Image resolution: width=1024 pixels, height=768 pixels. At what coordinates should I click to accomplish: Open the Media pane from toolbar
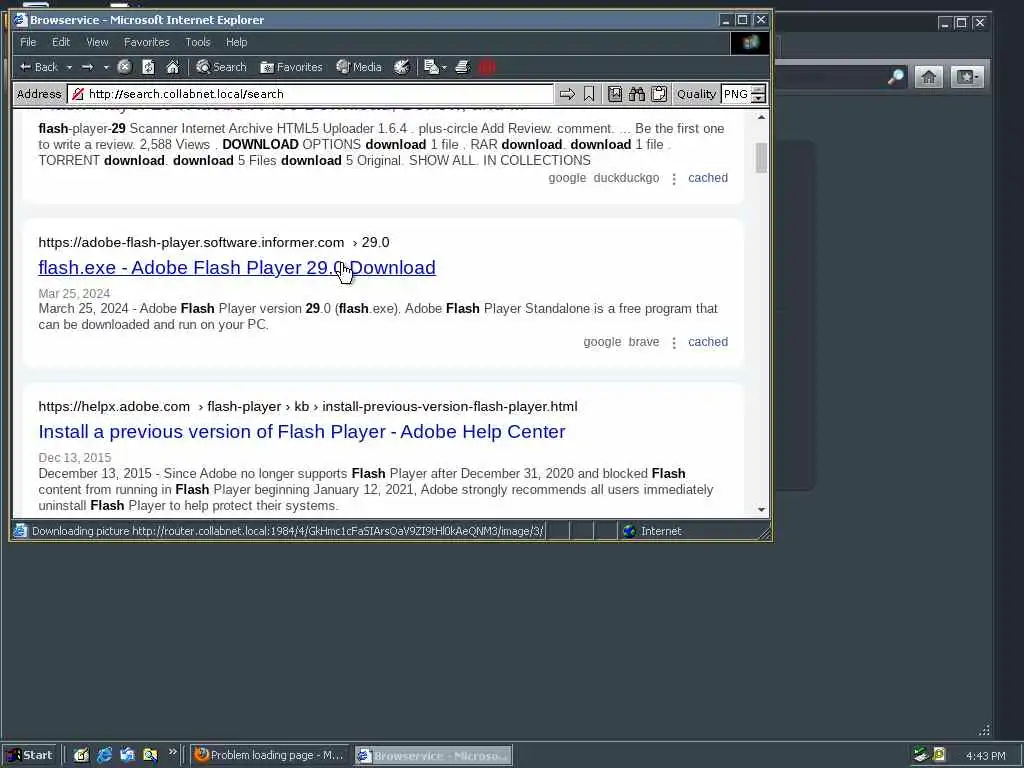359,67
